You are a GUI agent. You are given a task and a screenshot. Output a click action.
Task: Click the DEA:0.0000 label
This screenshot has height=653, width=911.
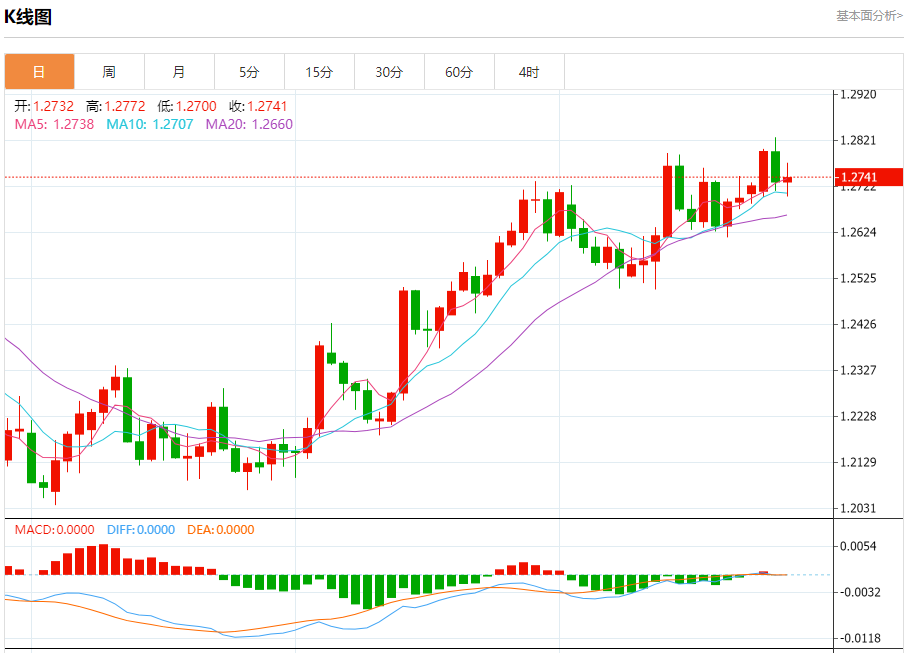221,530
